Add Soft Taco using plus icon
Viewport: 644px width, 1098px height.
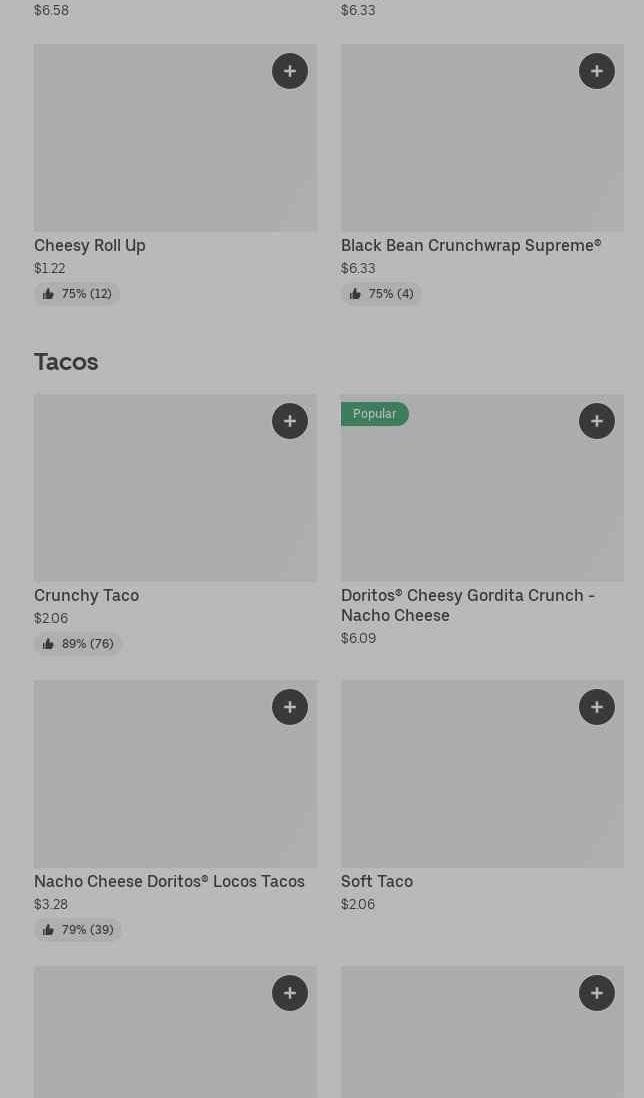coord(597,707)
